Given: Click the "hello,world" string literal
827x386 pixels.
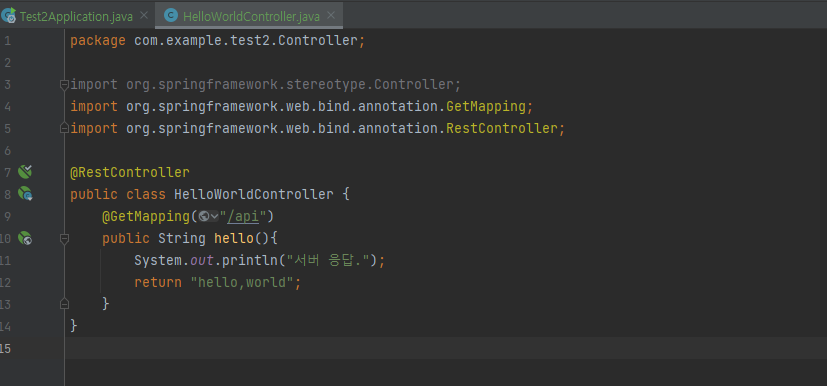Looking at the screenshot, I should tap(242, 282).
